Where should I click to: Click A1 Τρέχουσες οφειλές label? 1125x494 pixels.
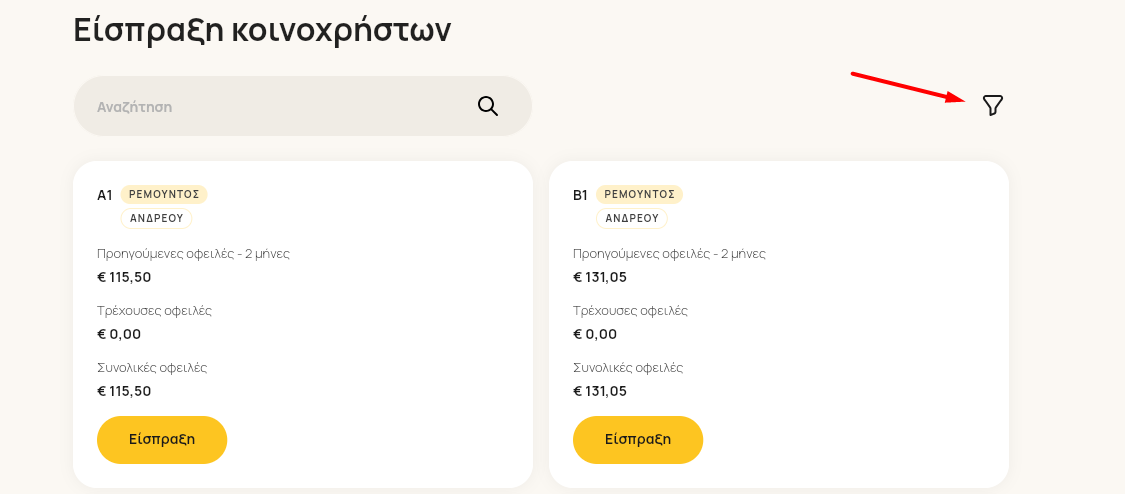tap(154, 310)
